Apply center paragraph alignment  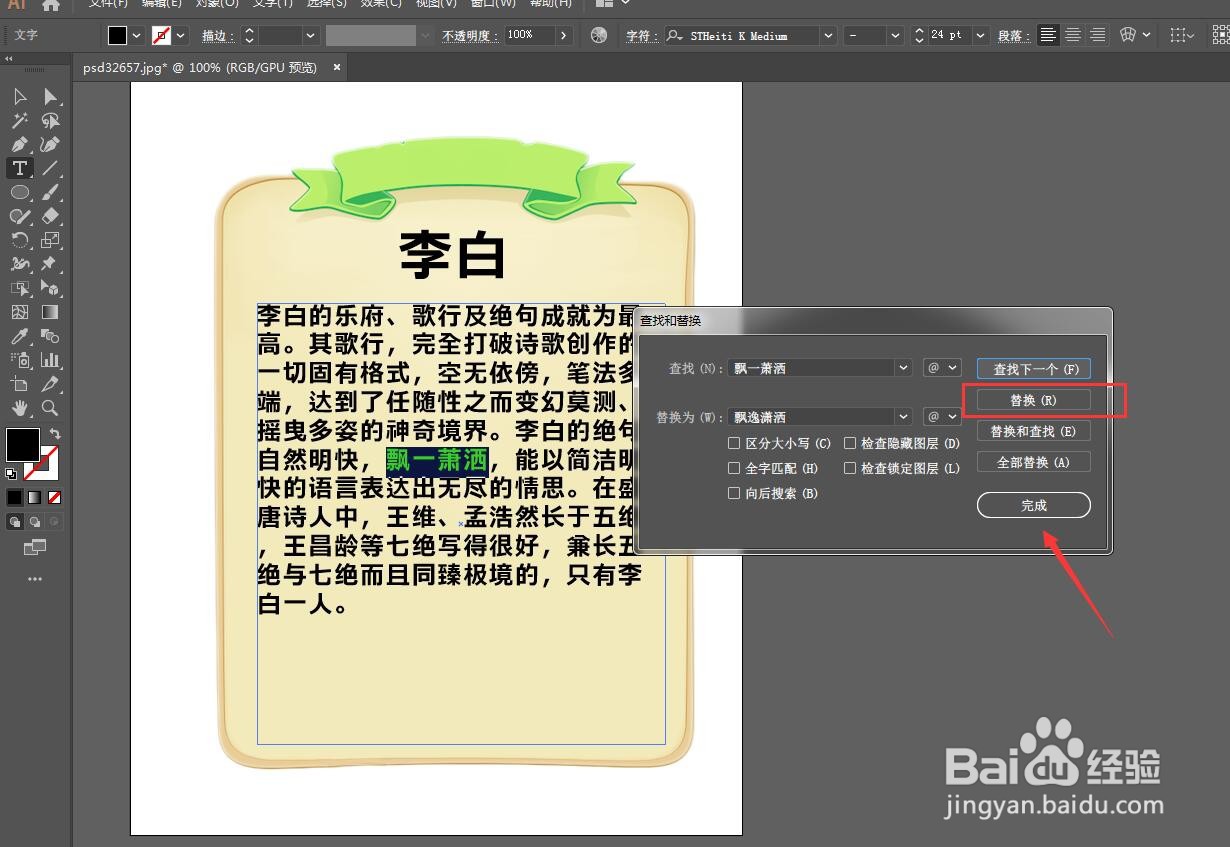(1072, 35)
